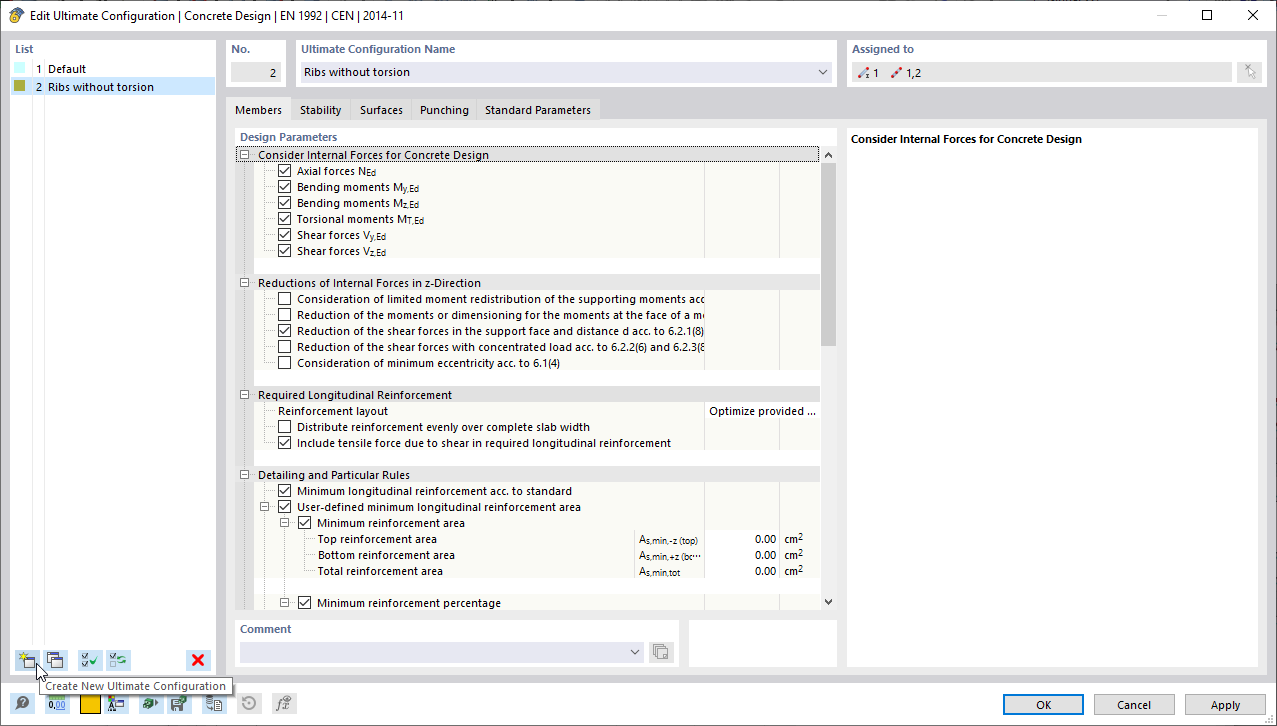The height and width of the screenshot is (726, 1277).
Task: Click the green load default settings icon
Action: tap(151, 704)
